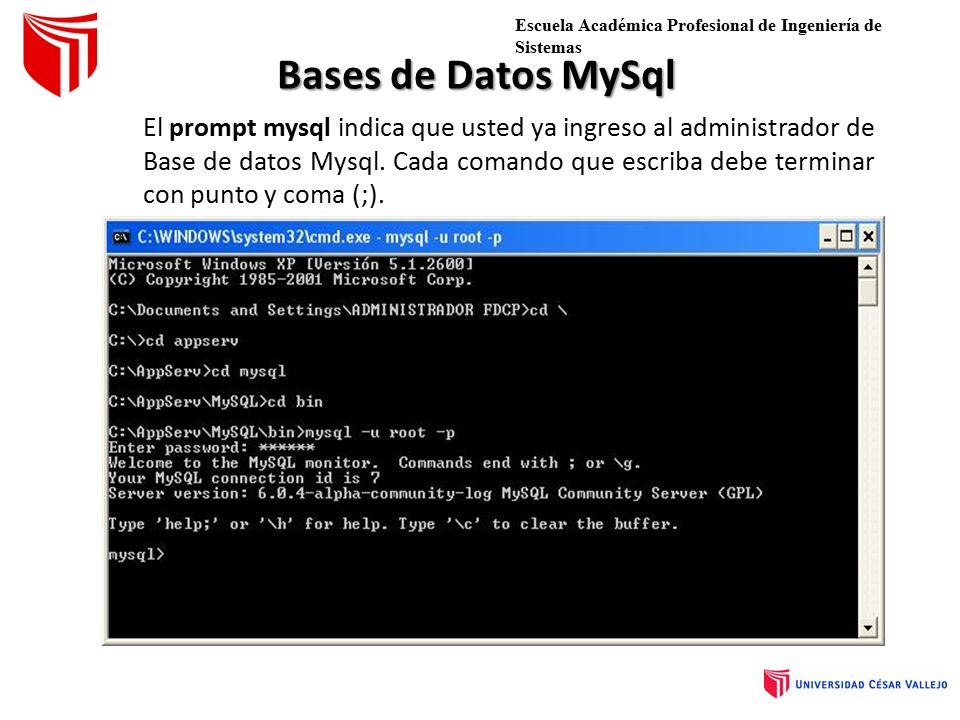Click the scrollbar down arrow in cmd window

tap(868, 628)
